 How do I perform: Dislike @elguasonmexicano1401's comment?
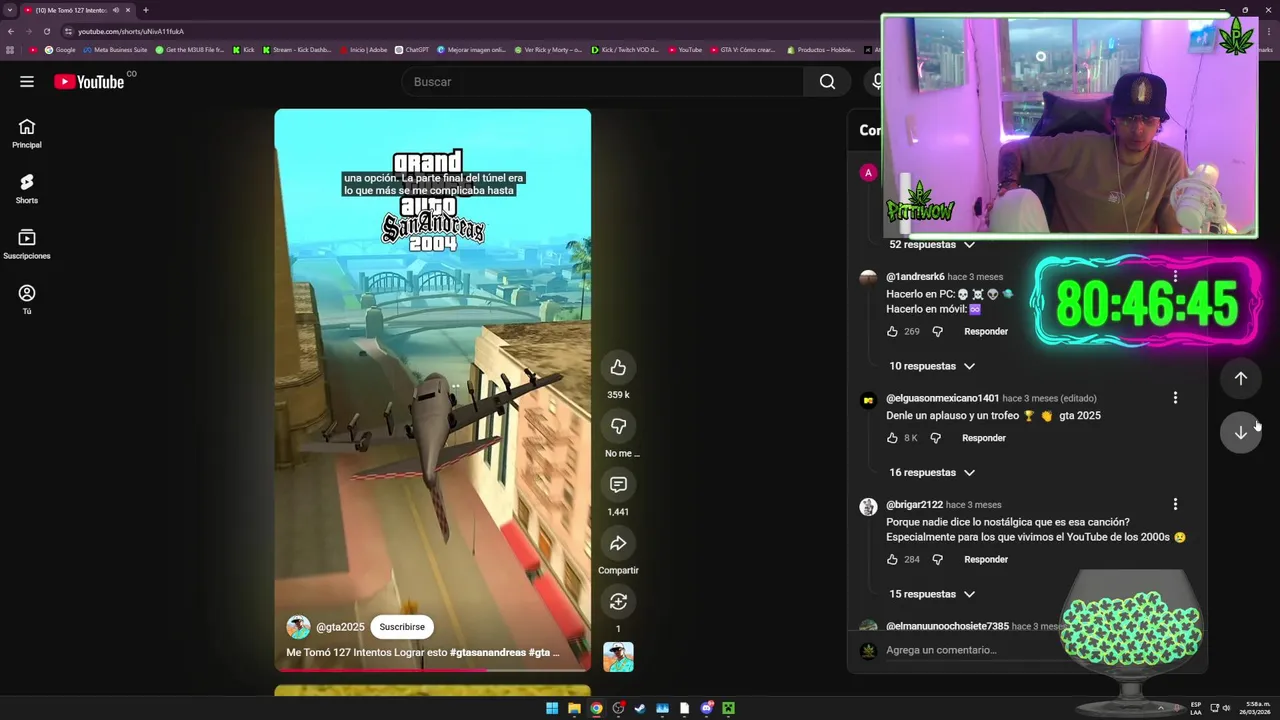[x=935, y=438]
